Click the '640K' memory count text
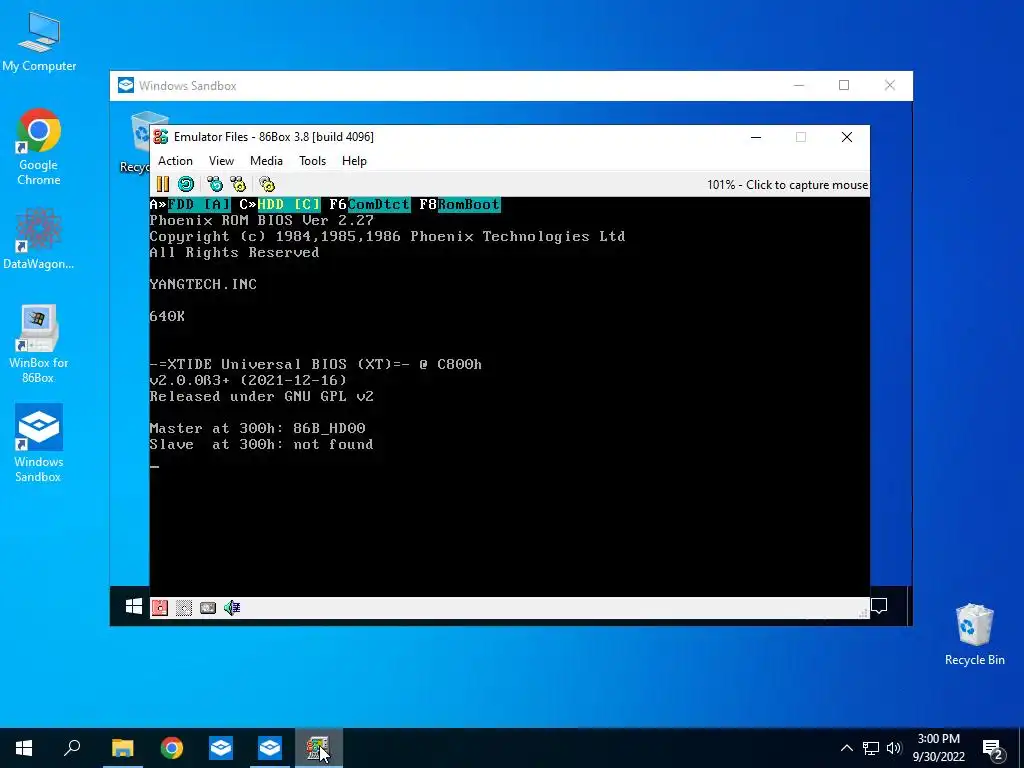Image resolution: width=1024 pixels, height=768 pixels. point(167,316)
